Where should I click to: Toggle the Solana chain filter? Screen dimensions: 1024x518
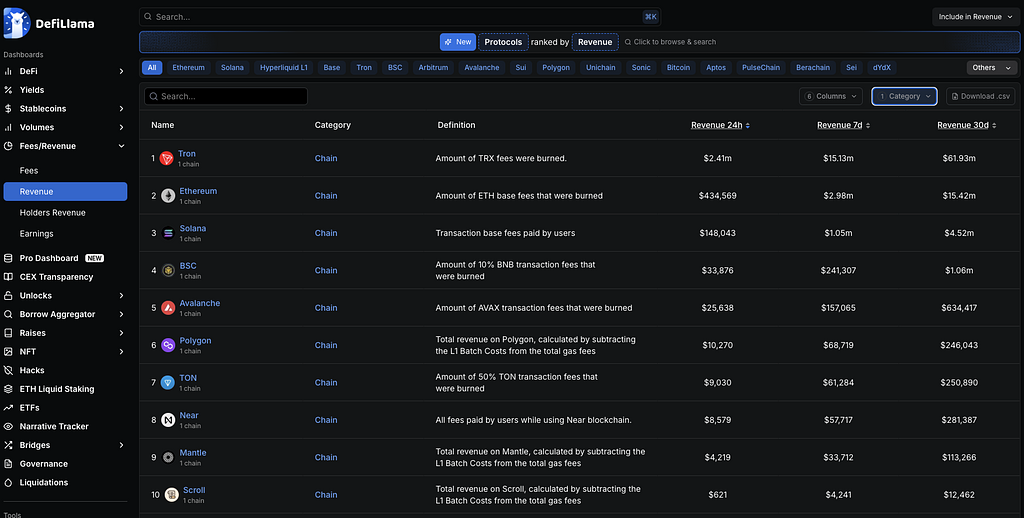232,68
